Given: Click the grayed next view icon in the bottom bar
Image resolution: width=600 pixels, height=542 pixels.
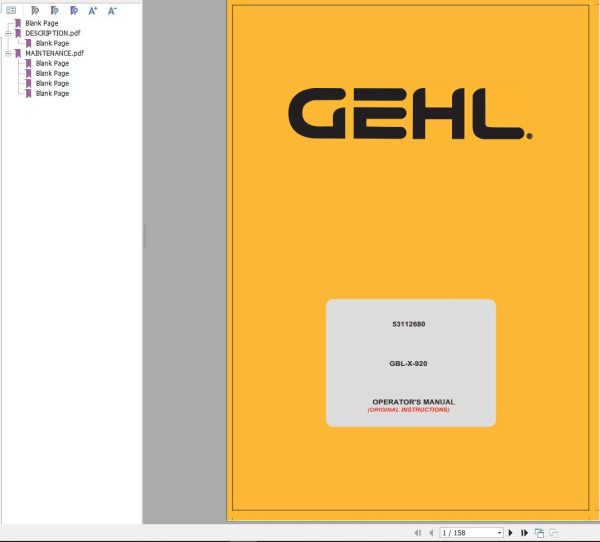Looking at the screenshot, I should coord(554,532).
